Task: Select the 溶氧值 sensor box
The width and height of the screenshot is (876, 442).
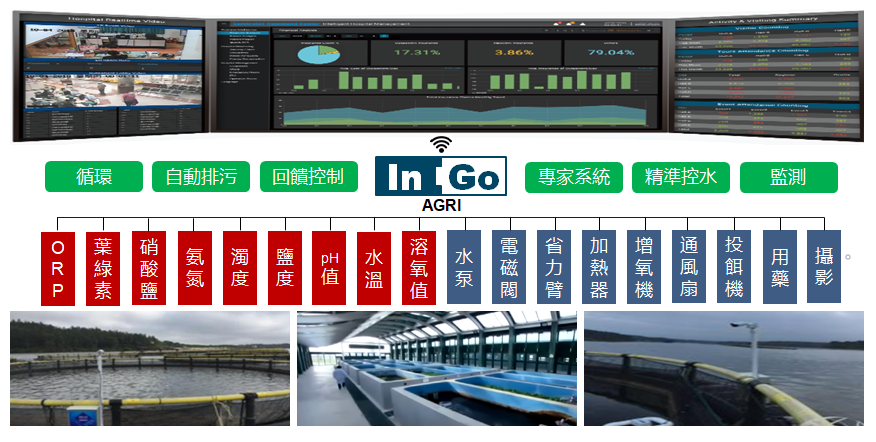Action: [x=419, y=268]
